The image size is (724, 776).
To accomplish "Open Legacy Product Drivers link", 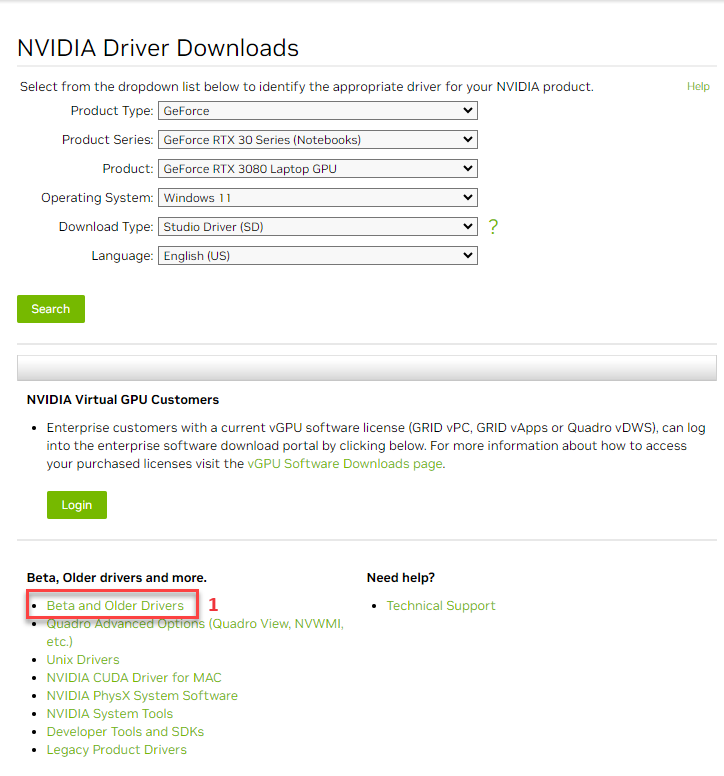I will coord(117,750).
